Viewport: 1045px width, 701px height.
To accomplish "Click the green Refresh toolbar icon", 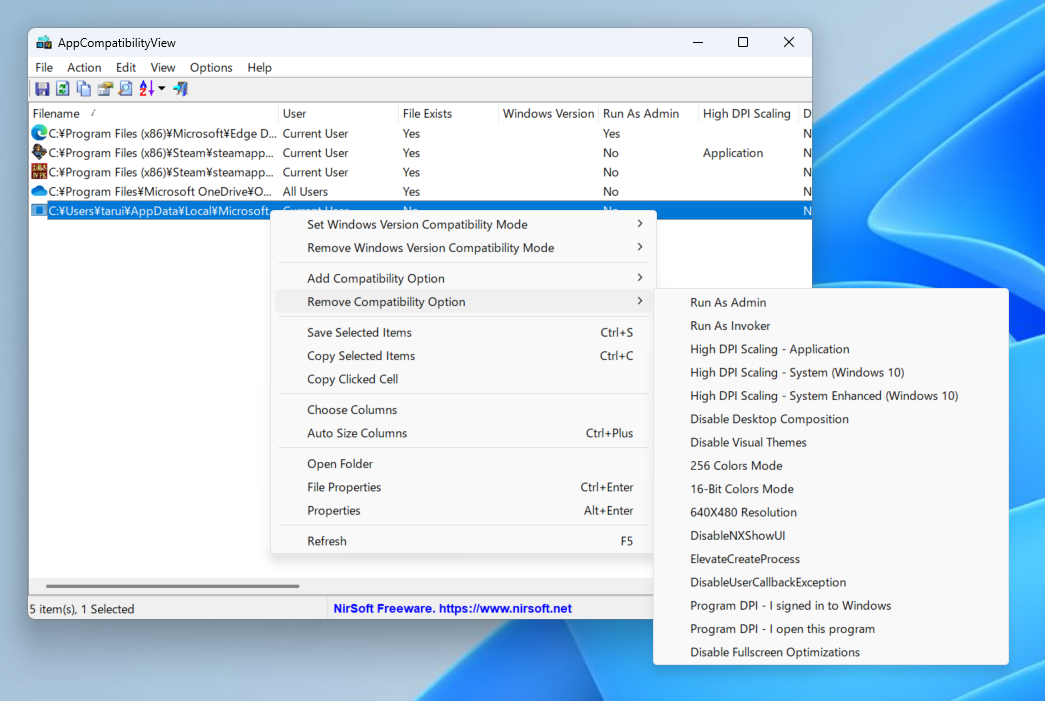I will tap(63, 89).
